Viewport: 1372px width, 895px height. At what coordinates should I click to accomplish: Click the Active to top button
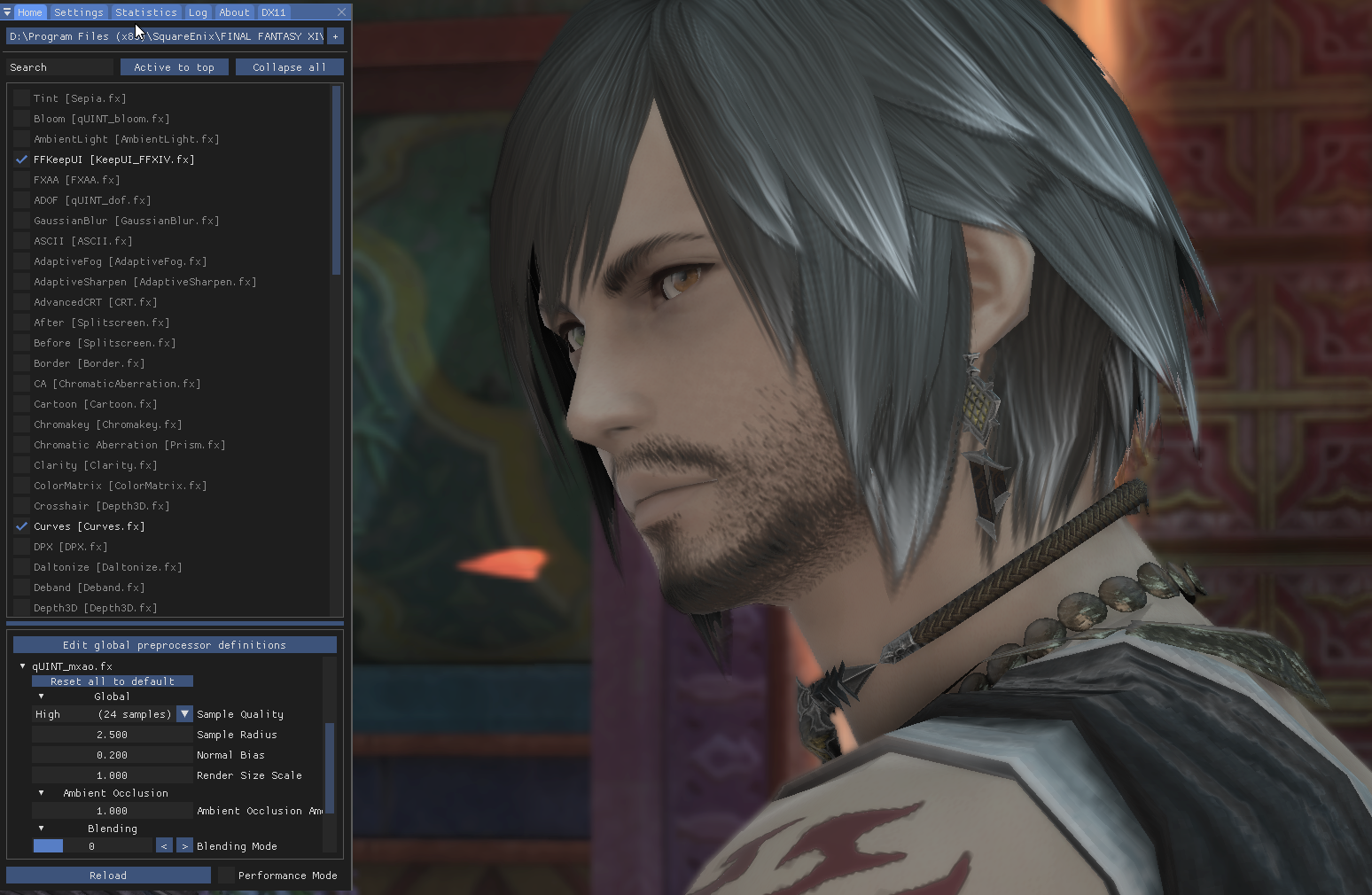pyautogui.click(x=174, y=67)
